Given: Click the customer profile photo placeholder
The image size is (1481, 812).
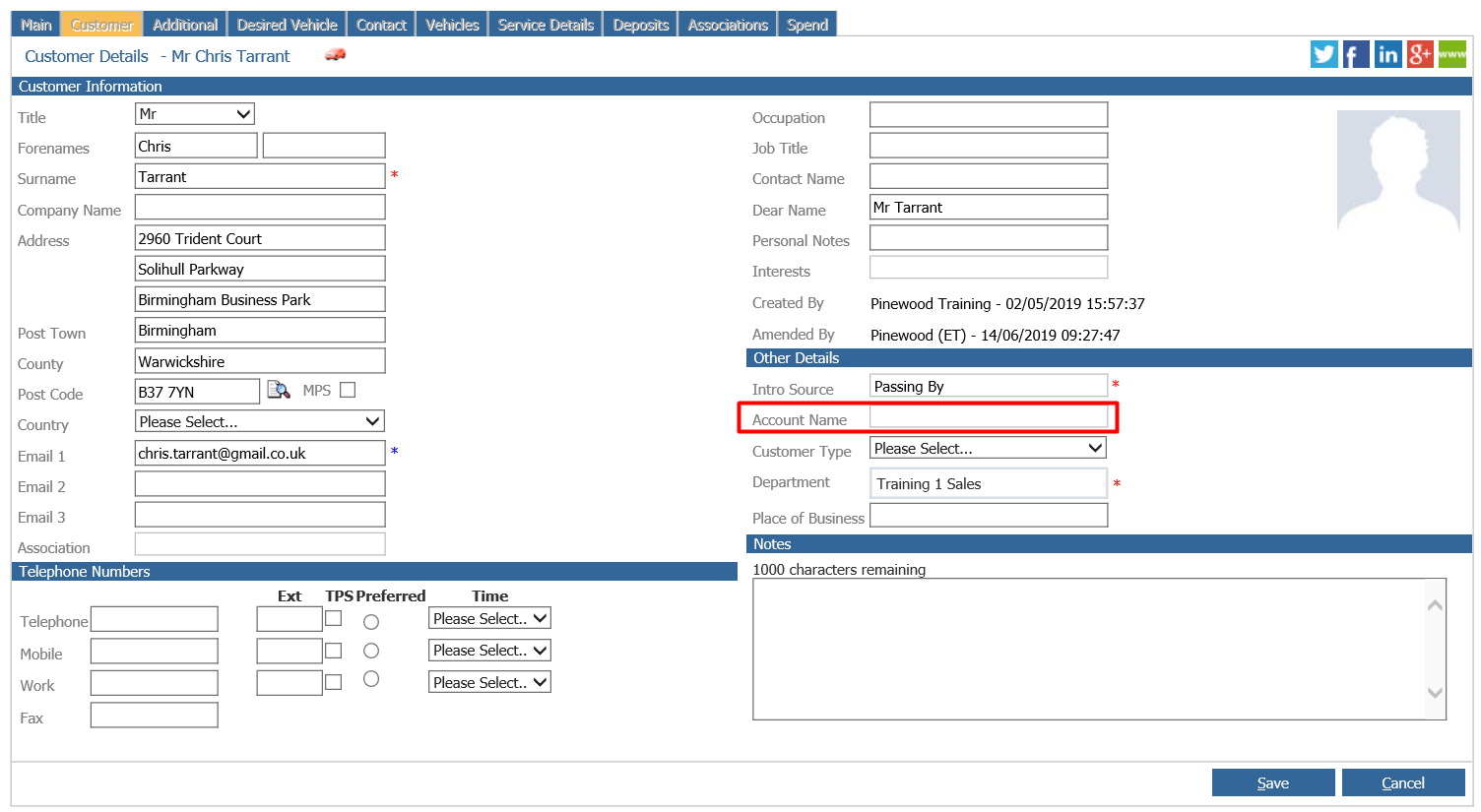Looking at the screenshot, I should [1398, 171].
